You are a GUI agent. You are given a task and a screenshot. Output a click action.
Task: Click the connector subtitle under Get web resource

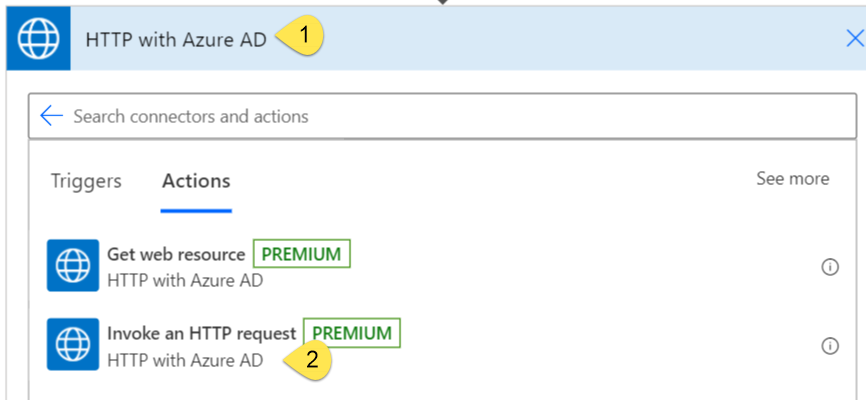(185, 280)
